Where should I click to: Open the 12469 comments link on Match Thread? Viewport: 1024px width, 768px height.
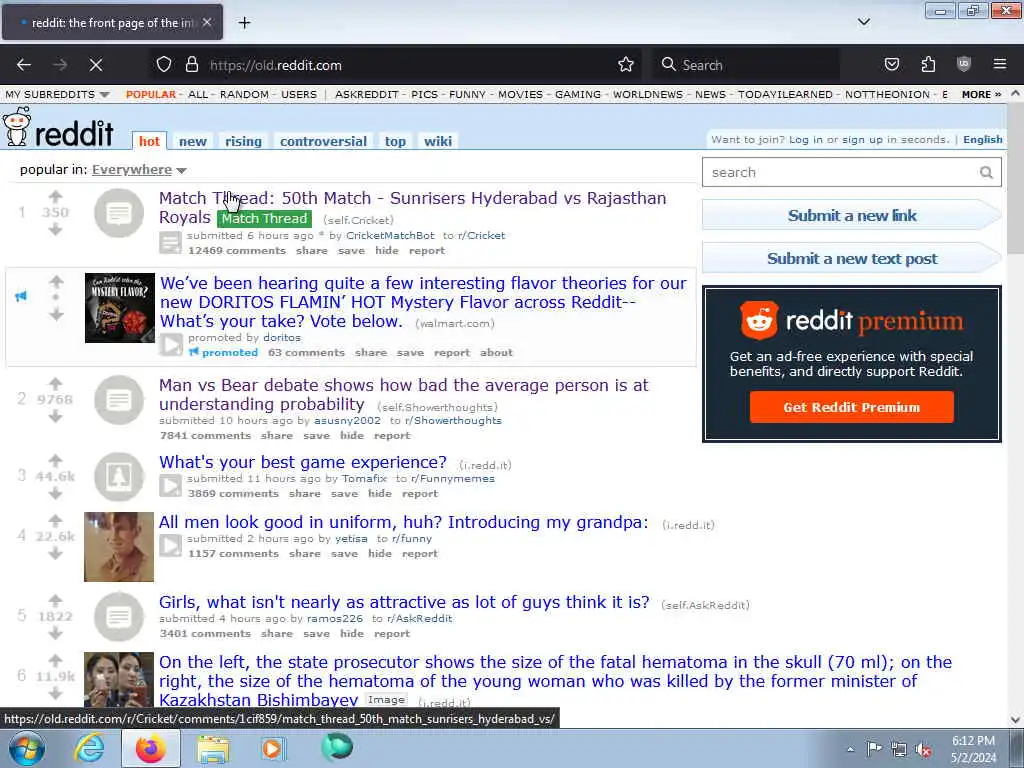pos(236,251)
